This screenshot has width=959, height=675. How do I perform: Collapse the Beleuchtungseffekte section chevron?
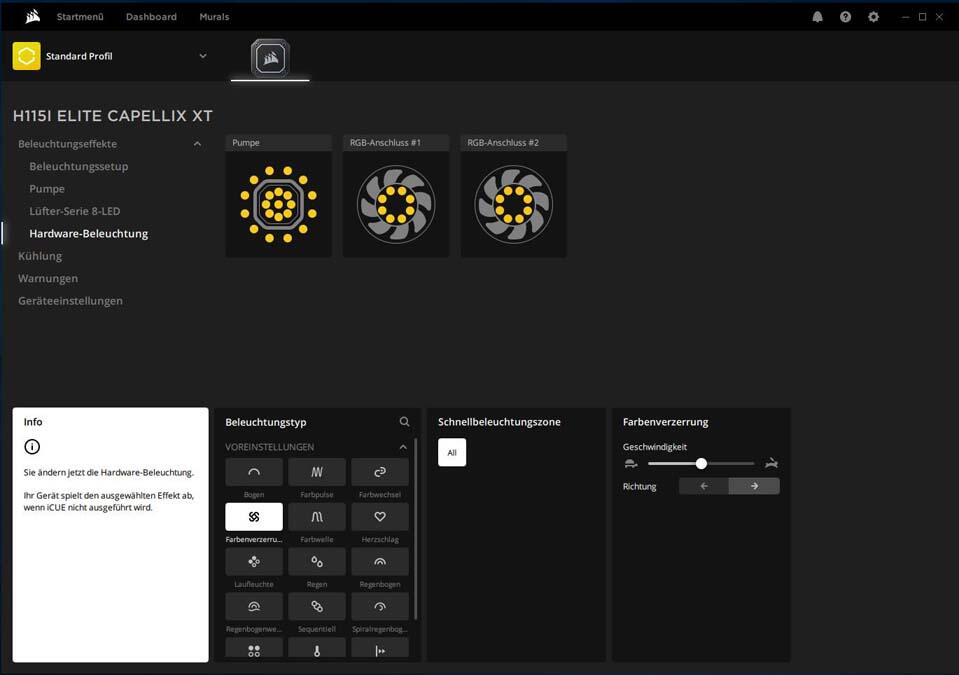(197, 144)
